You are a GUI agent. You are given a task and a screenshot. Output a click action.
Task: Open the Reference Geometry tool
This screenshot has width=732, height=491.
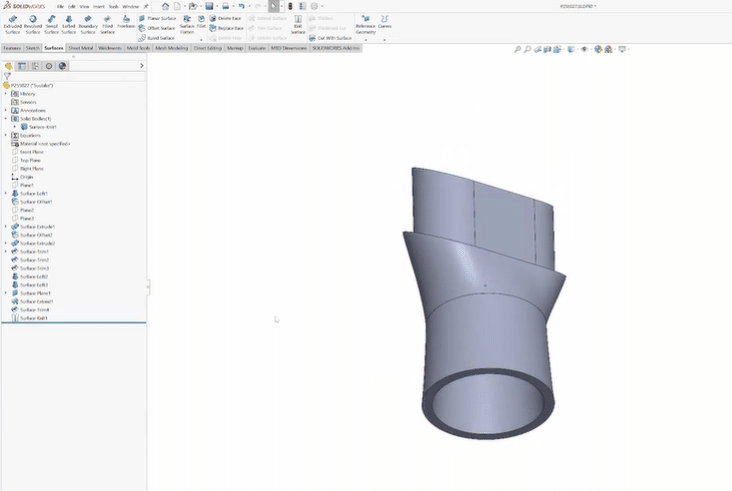(366, 24)
